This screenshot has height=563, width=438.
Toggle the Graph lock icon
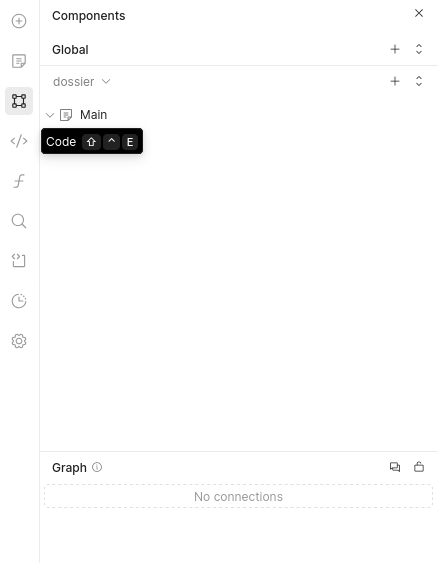click(419, 467)
